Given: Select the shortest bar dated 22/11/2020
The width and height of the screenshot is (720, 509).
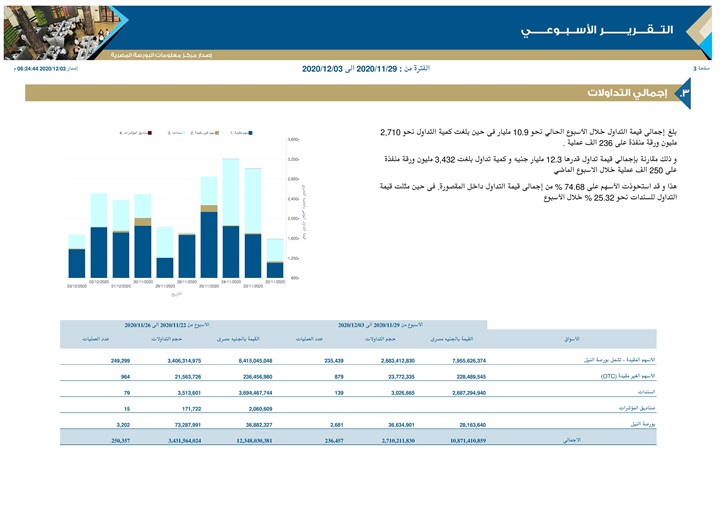Looking at the screenshot, I should (x=275, y=258).
